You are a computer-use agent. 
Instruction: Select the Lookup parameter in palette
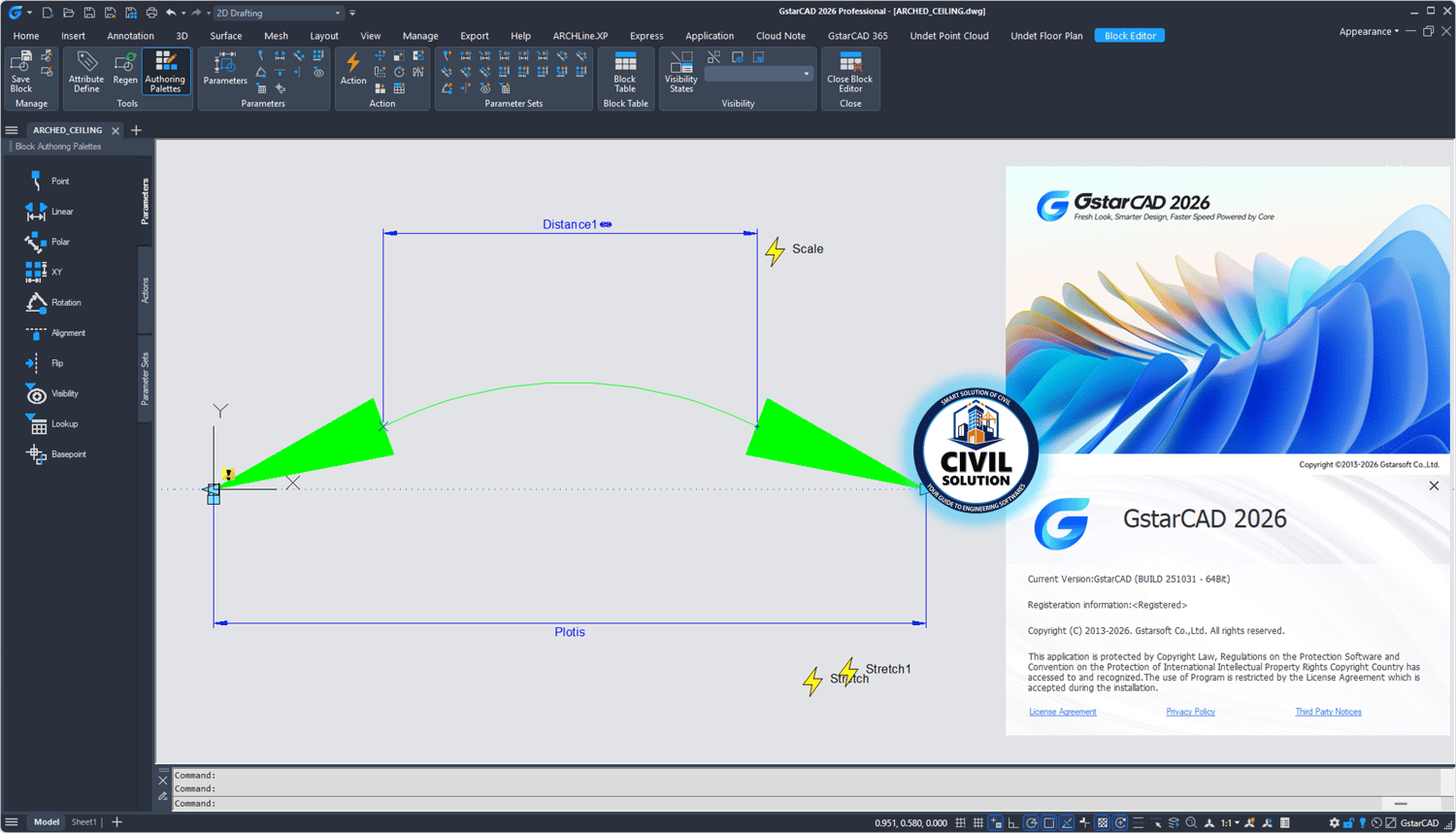52,424
